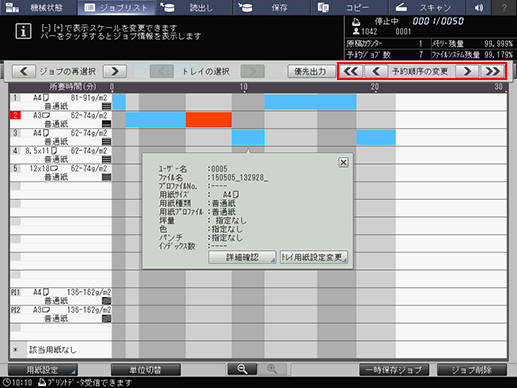
Task: Open the ジョブリスト tab
Action: click(x=116, y=7)
